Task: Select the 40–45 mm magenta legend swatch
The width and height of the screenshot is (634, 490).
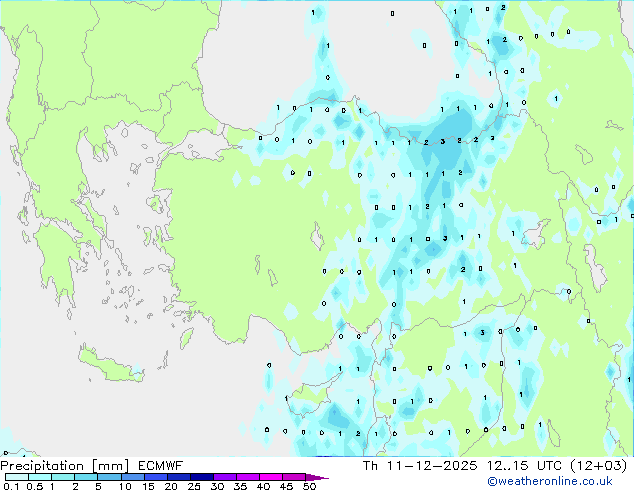Action: click(x=271, y=477)
